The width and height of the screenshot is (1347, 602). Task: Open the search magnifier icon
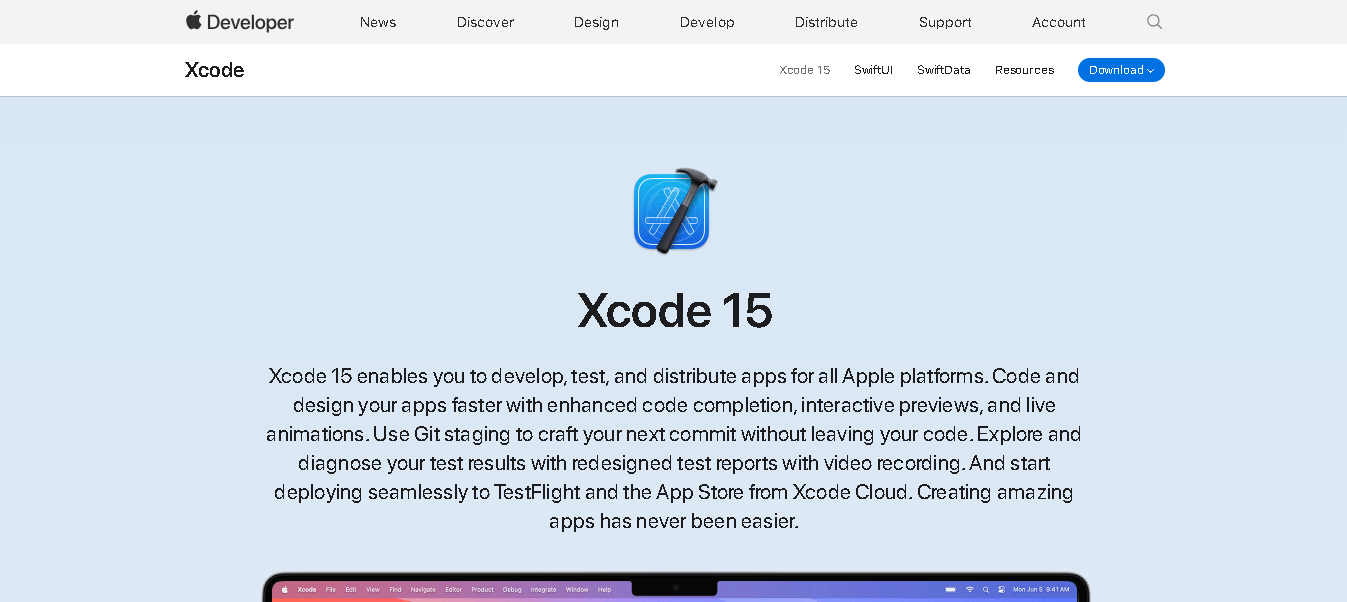1154,22
